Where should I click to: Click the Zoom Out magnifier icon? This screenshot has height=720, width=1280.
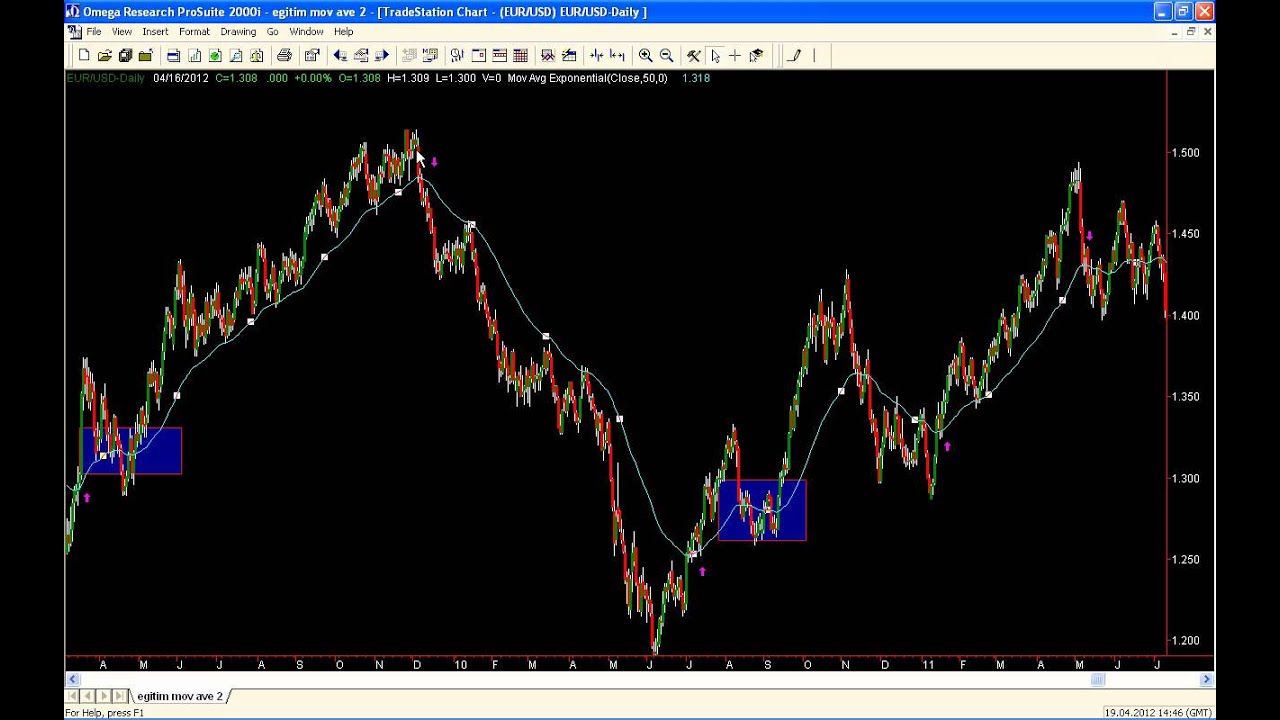click(666, 56)
